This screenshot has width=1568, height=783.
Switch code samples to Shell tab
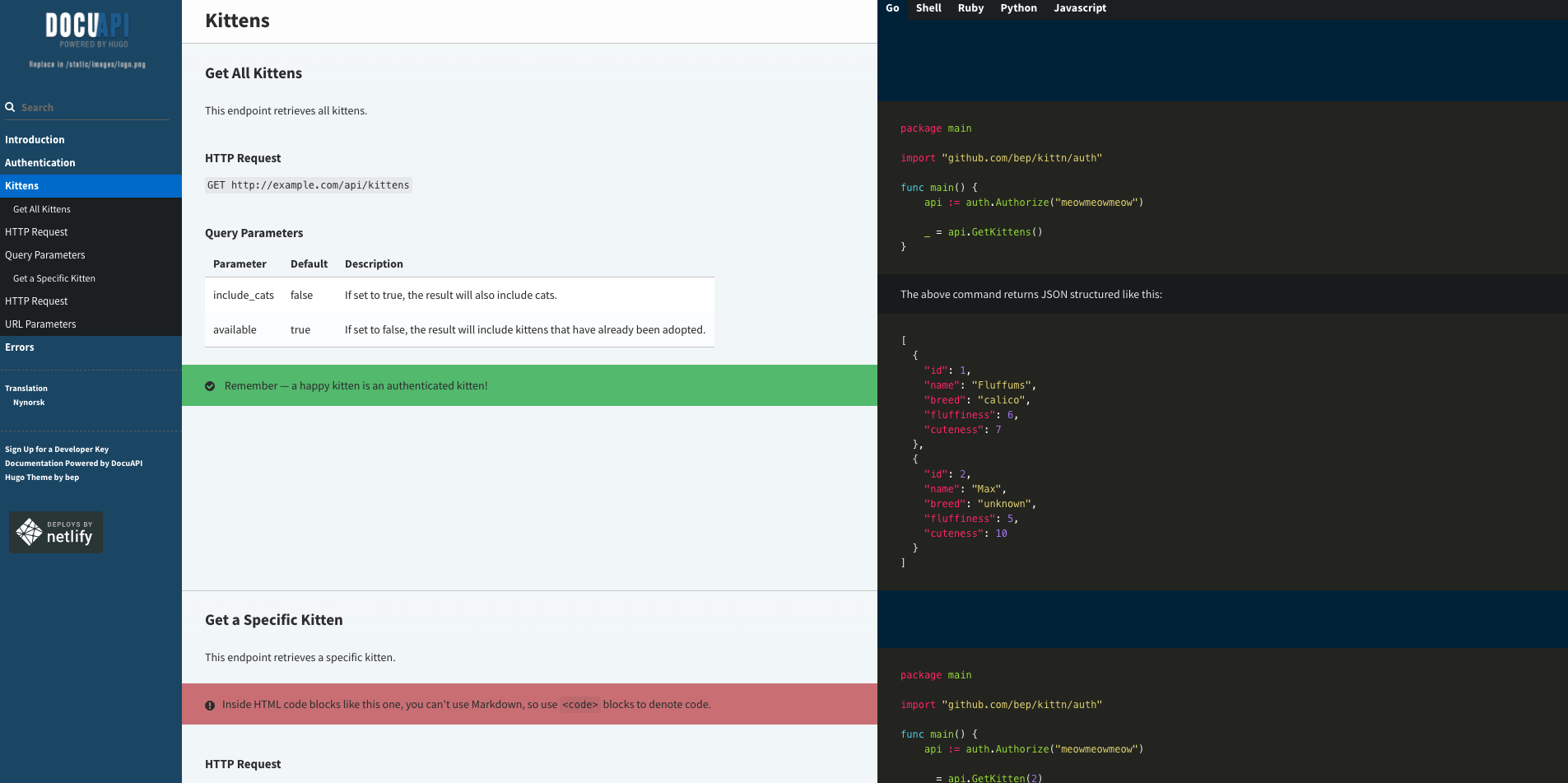[x=928, y=8]
